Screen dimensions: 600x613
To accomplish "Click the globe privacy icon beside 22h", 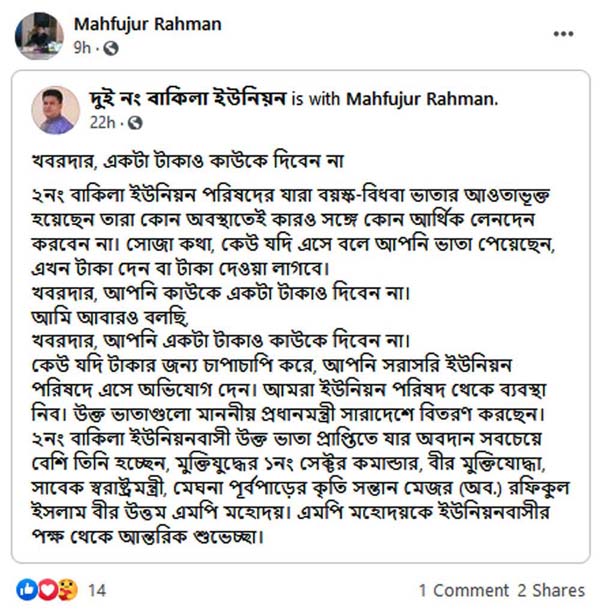I will pyautogui.click(x=135, y=123).
